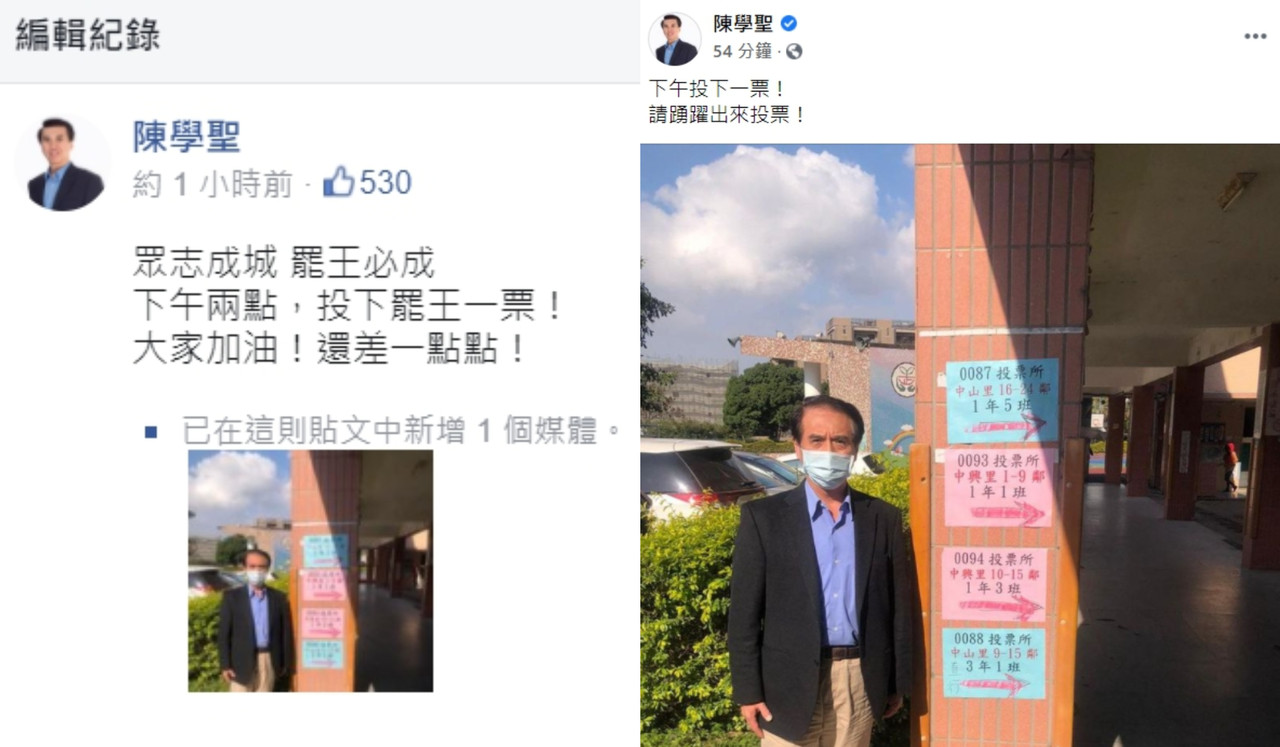Open the three-dots post options menu
The width and height of the screenshot is (1280, 747).
(1255, 36)
